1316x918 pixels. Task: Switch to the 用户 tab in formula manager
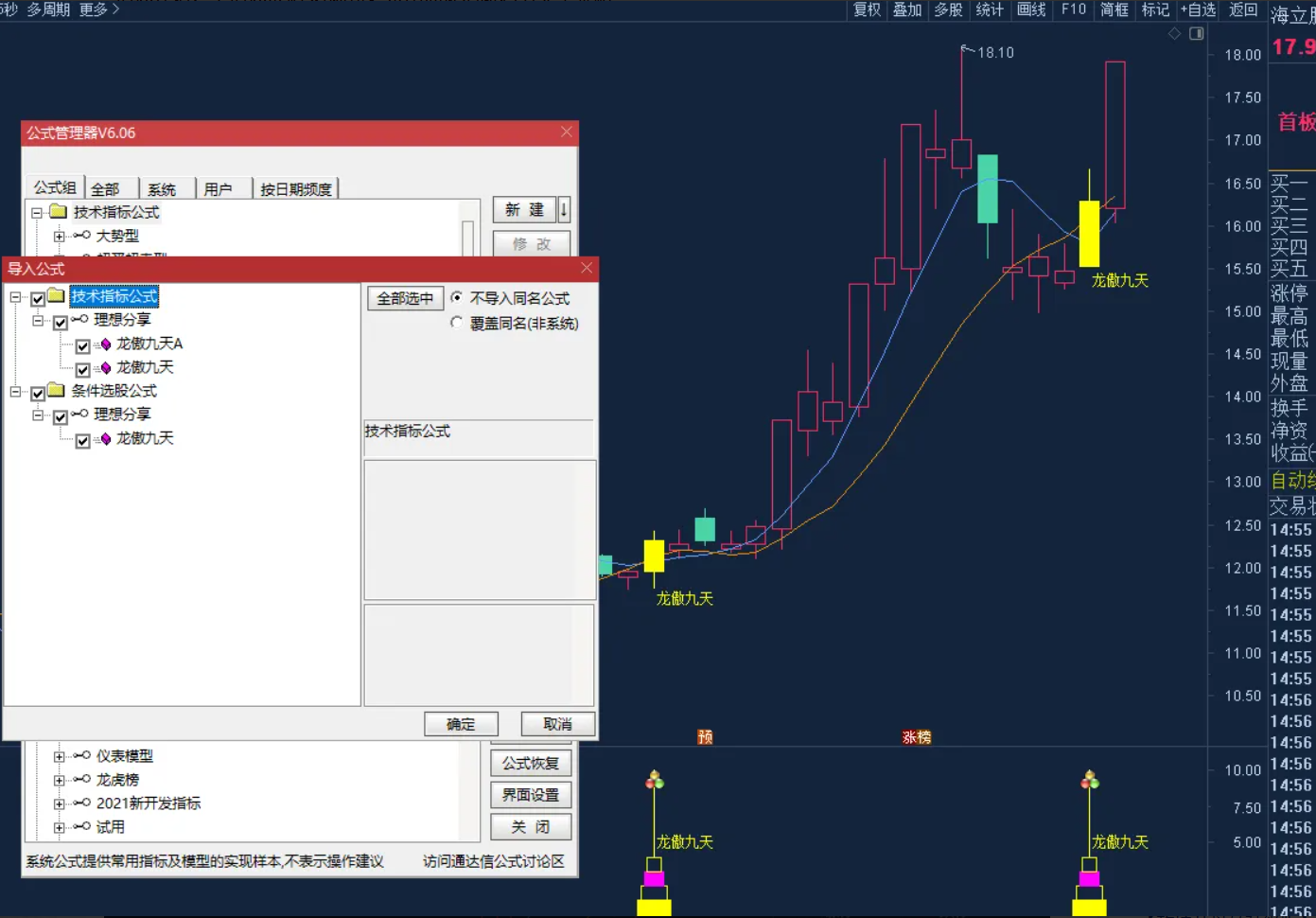click(219, 188)
